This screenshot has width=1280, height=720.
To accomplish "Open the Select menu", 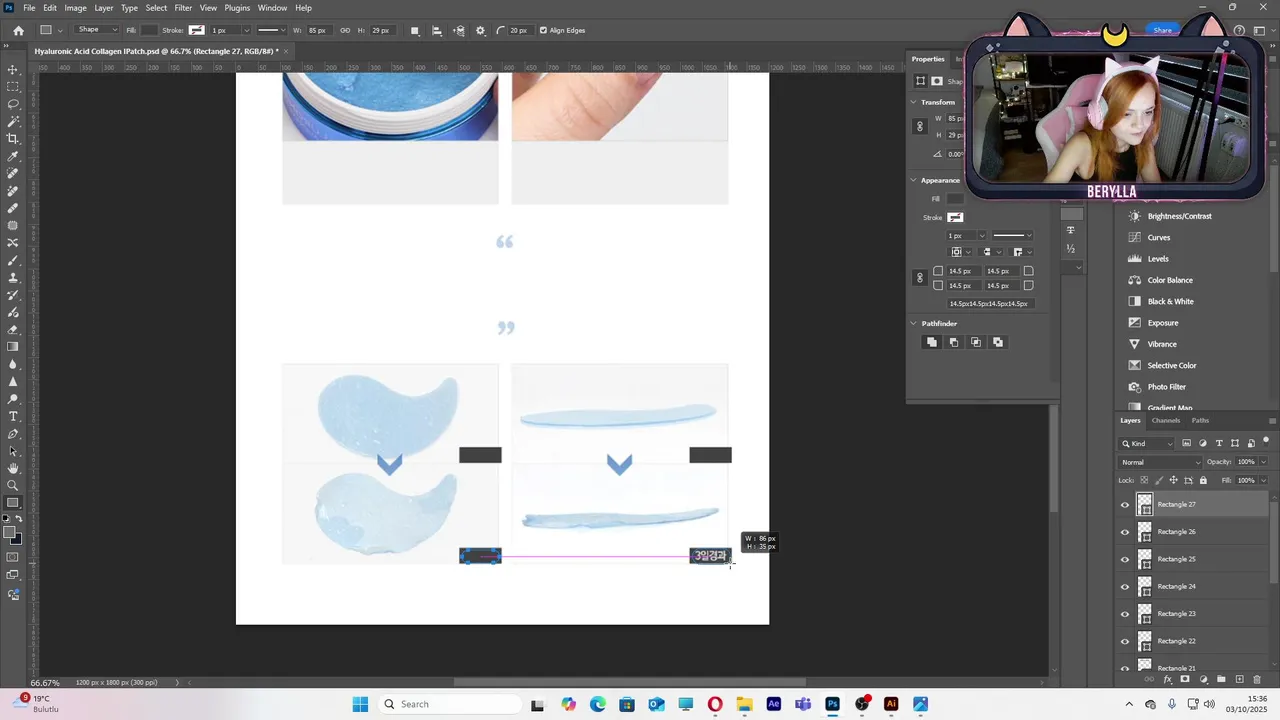I will [x=156, y=8].
